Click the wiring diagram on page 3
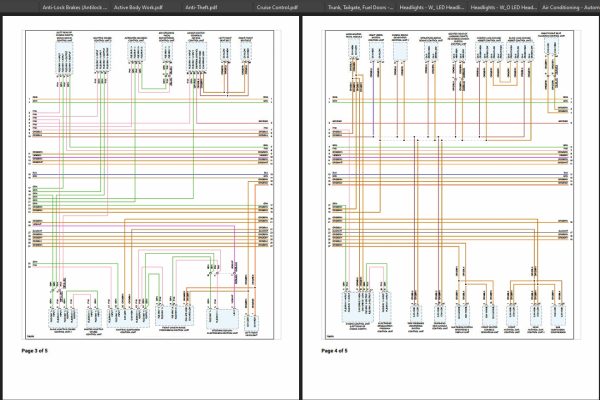This screenshot has height=400, width=600. 150,185
